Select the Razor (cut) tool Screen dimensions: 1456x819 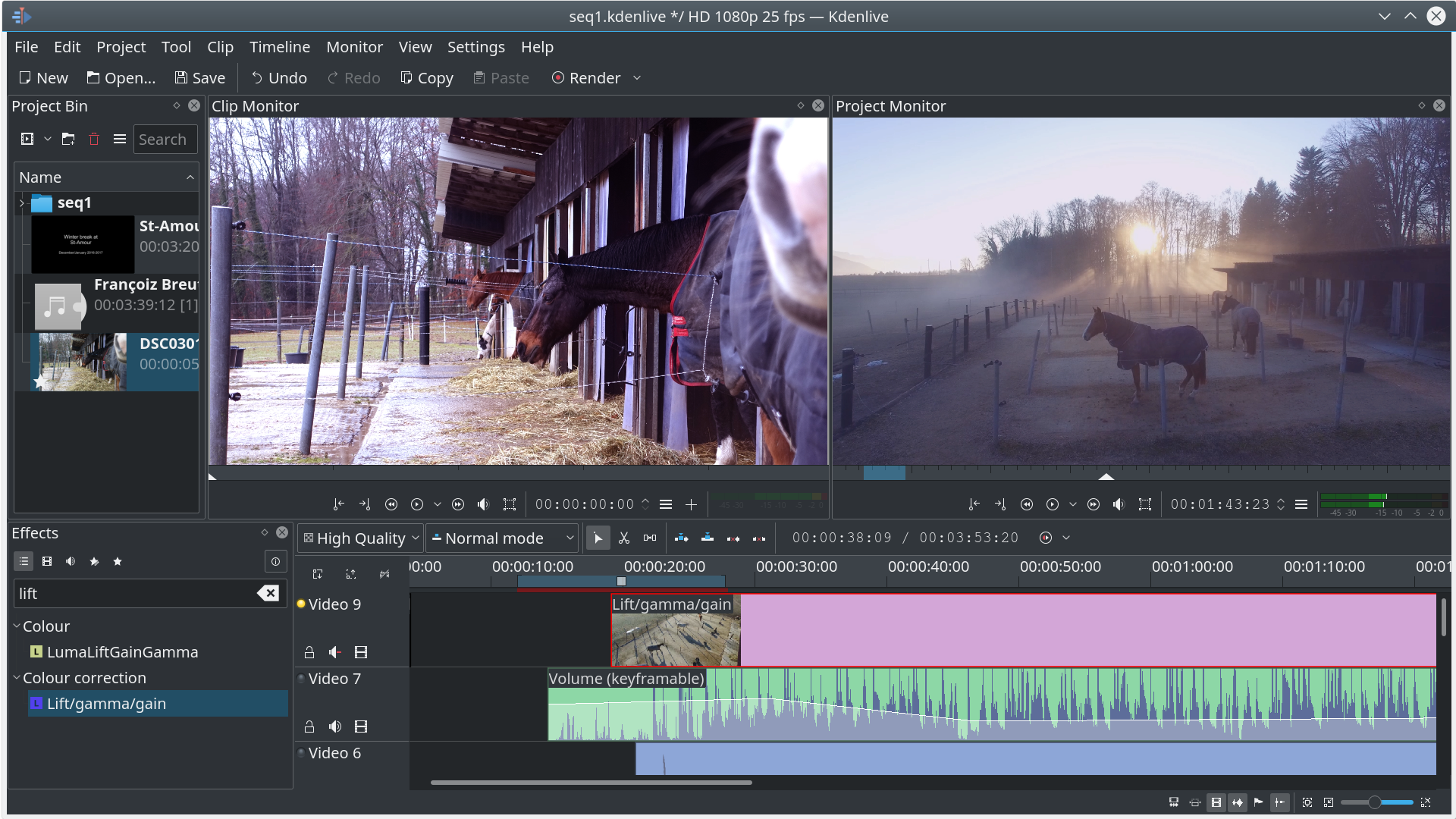click(x=624, y=538)
